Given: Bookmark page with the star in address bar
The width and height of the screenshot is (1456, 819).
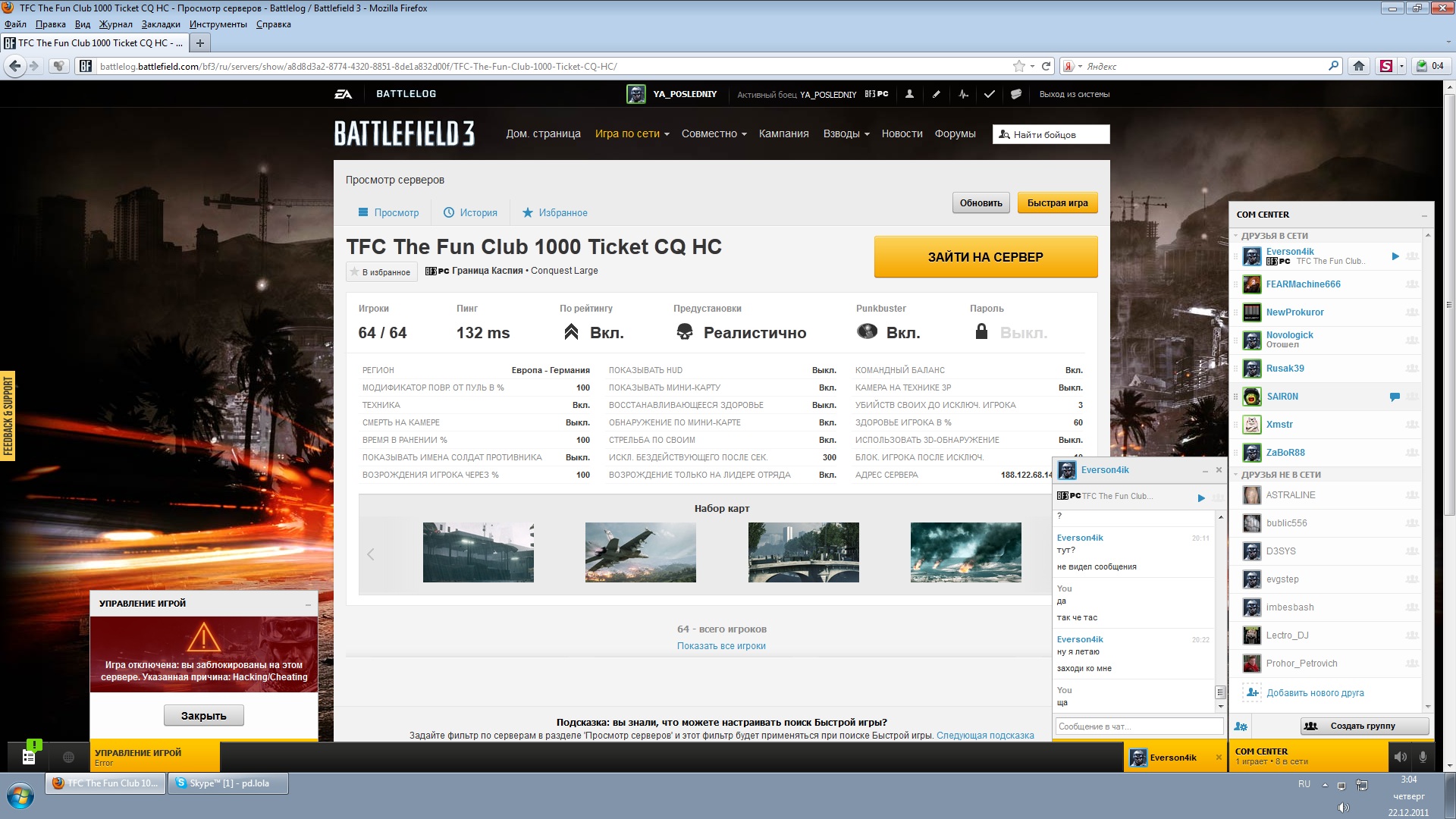Looking at the screenshot, I should 1018,66.
